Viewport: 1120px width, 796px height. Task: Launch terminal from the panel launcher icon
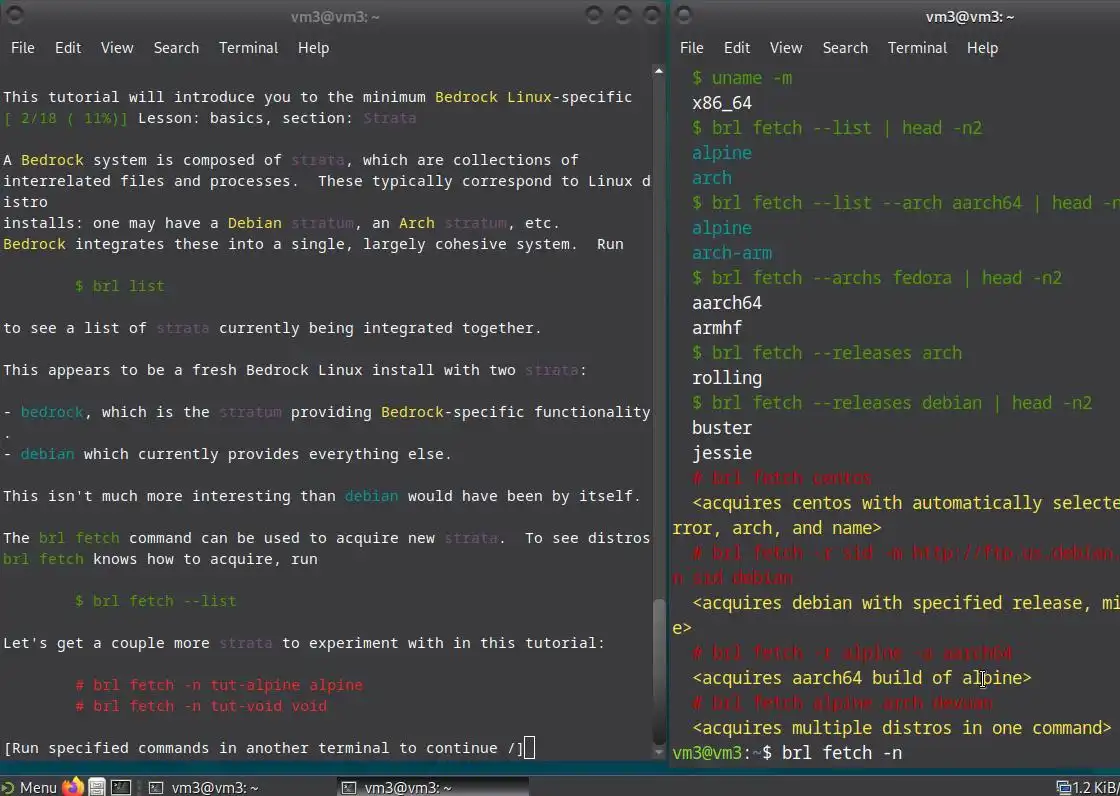(121, 787)
